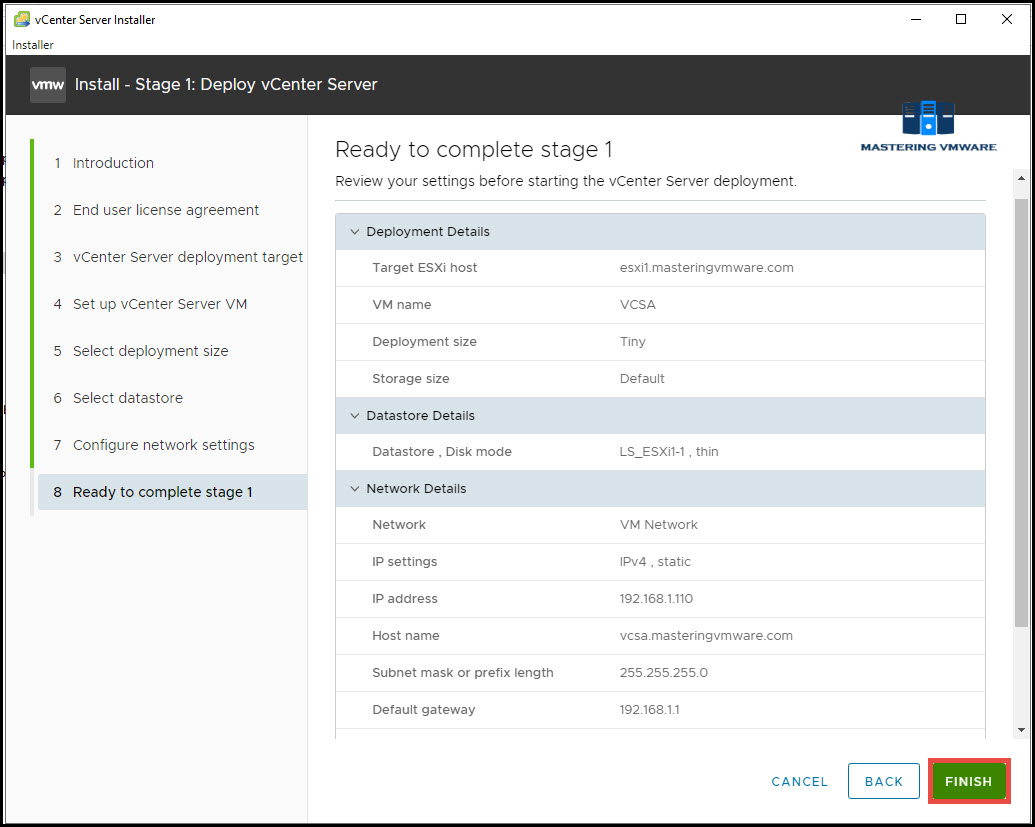This screenshot has width=1035, height=827.
Task: Click the 'VM Network' value
Action: click(x=658, y=525)
